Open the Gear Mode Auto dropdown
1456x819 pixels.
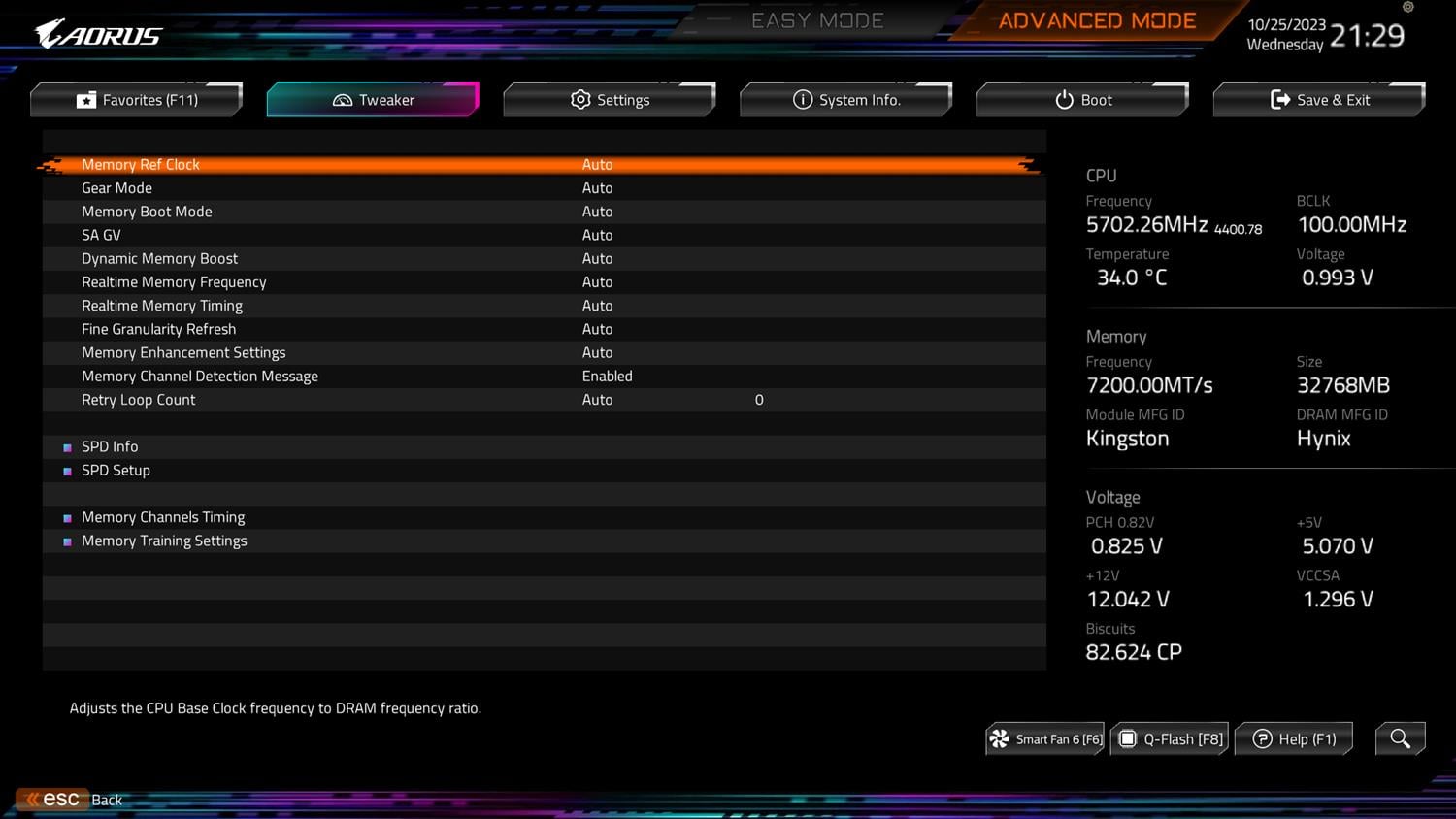(x=597, y=188)
